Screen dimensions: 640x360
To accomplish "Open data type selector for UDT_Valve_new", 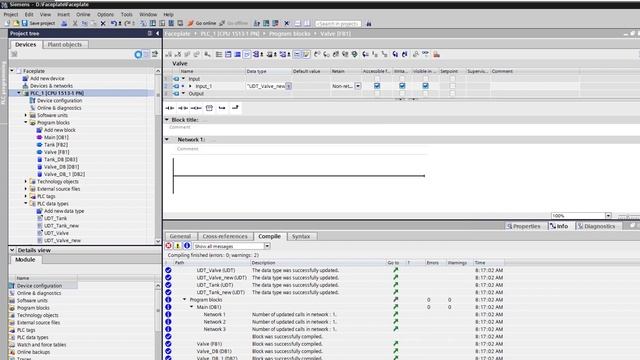I will 289,86.
